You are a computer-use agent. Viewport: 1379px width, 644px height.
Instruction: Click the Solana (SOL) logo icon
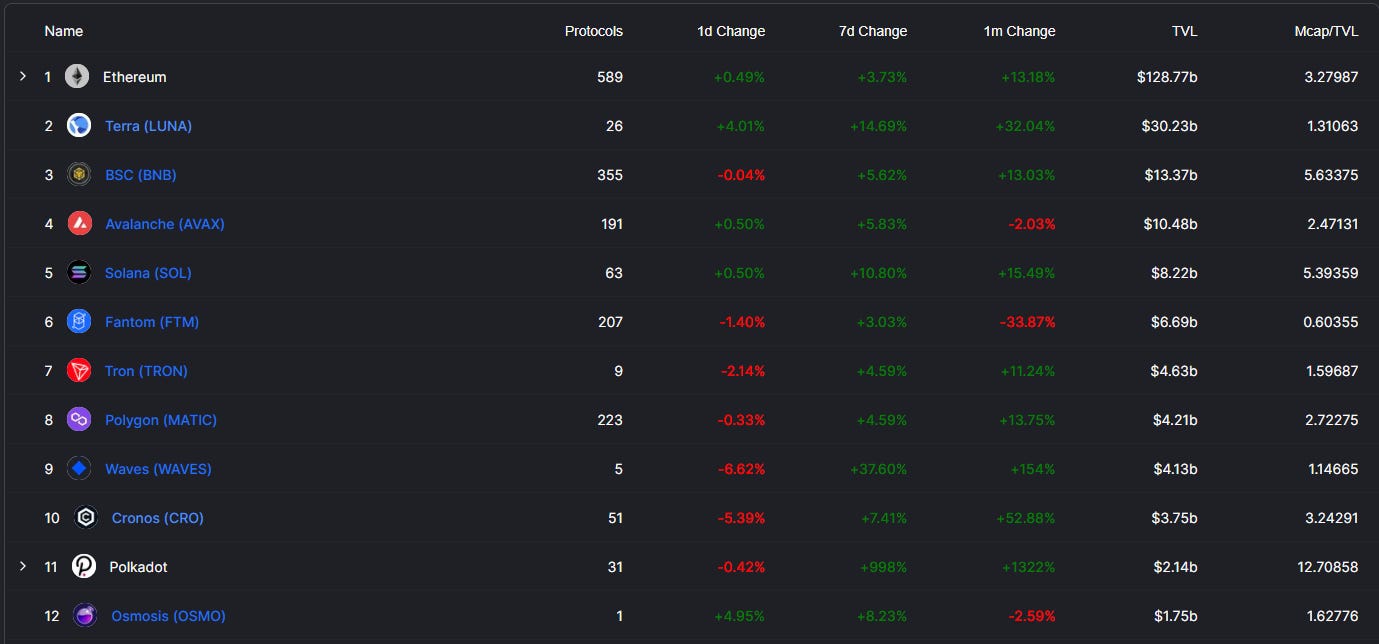pos(79,272)
